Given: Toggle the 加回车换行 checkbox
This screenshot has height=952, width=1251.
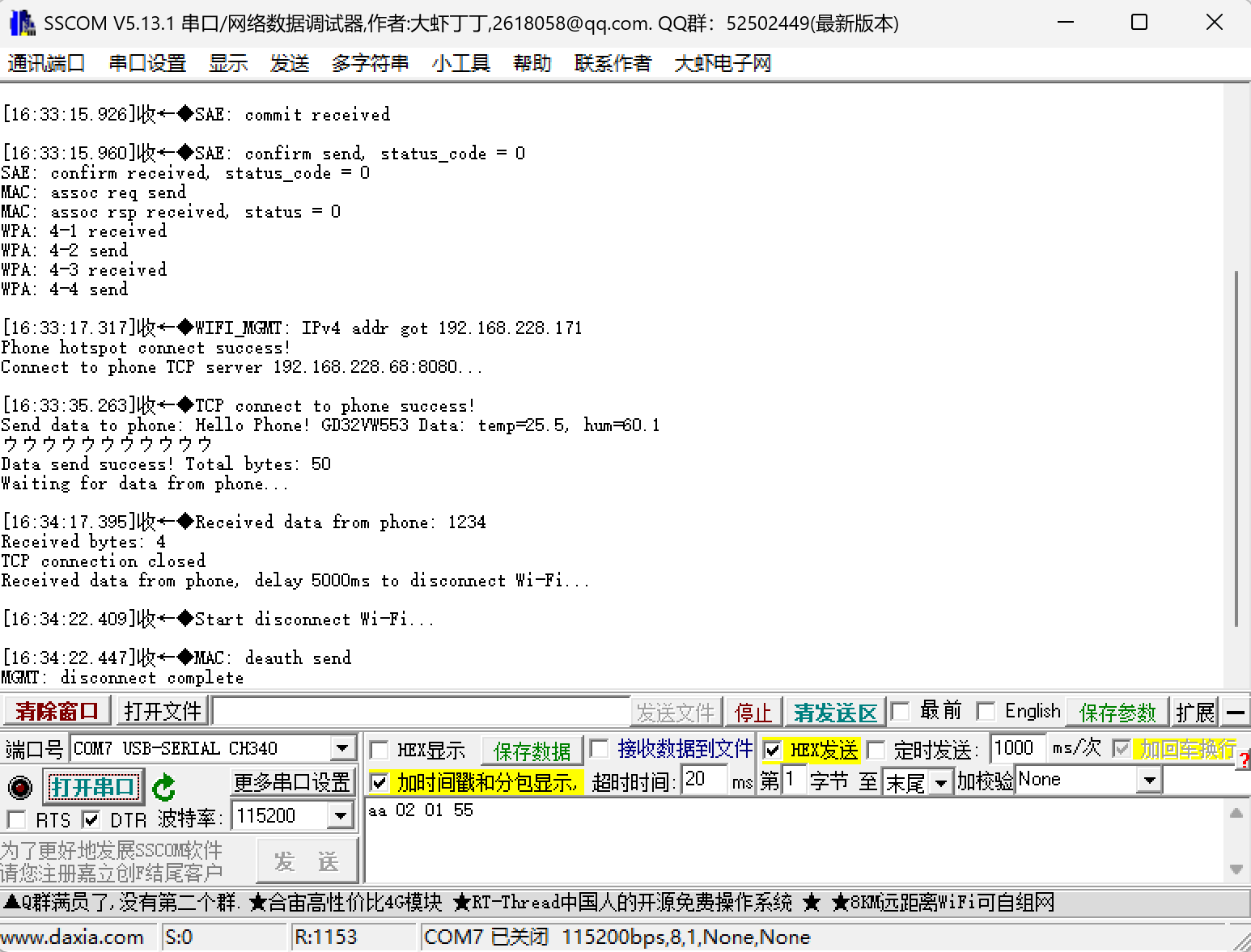Looking at the screenshot, I should [1122, 749].
